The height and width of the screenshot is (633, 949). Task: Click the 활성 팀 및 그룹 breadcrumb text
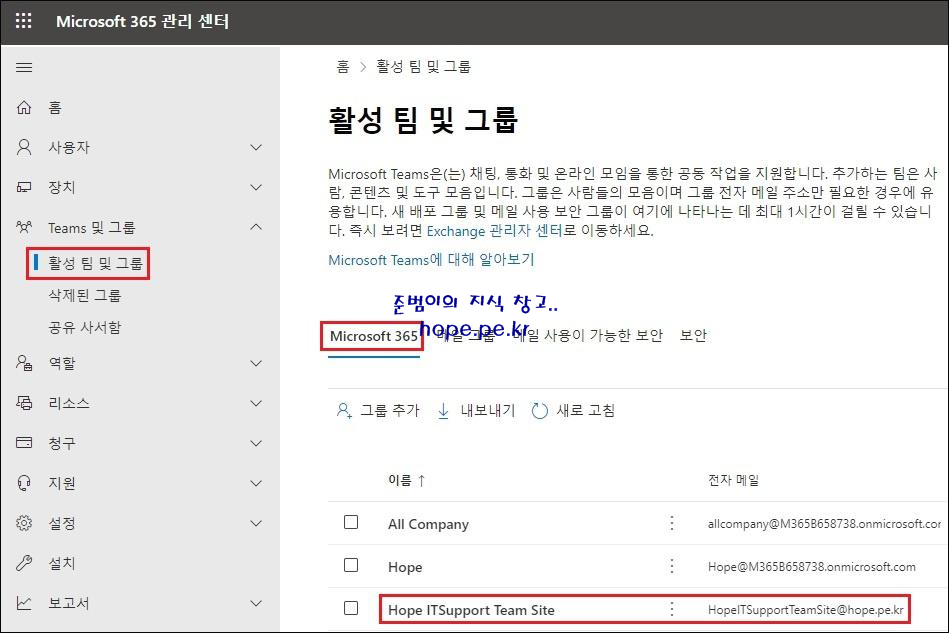click(424, 67)
